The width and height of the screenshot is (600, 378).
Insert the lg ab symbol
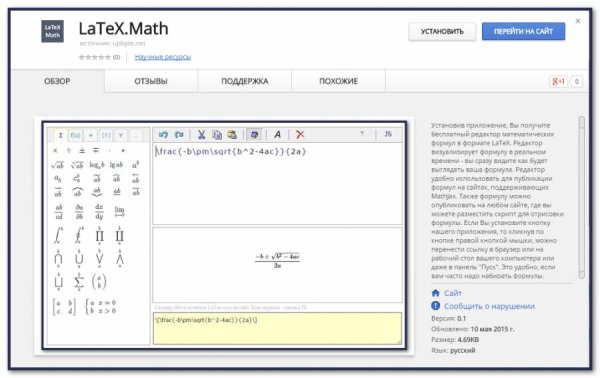[116, 165]
